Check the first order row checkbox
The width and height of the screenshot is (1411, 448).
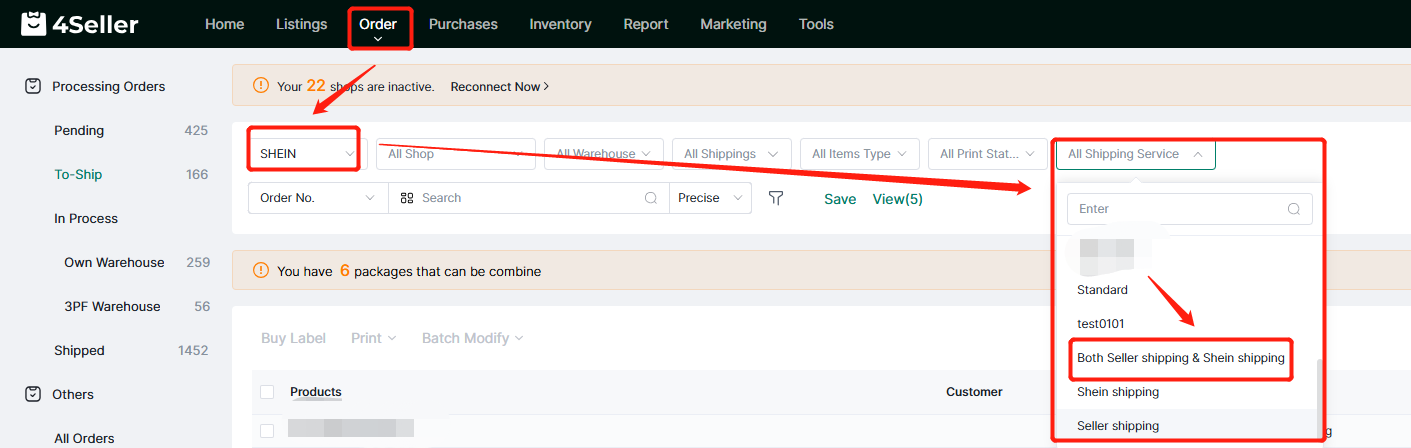pos(267,430)
